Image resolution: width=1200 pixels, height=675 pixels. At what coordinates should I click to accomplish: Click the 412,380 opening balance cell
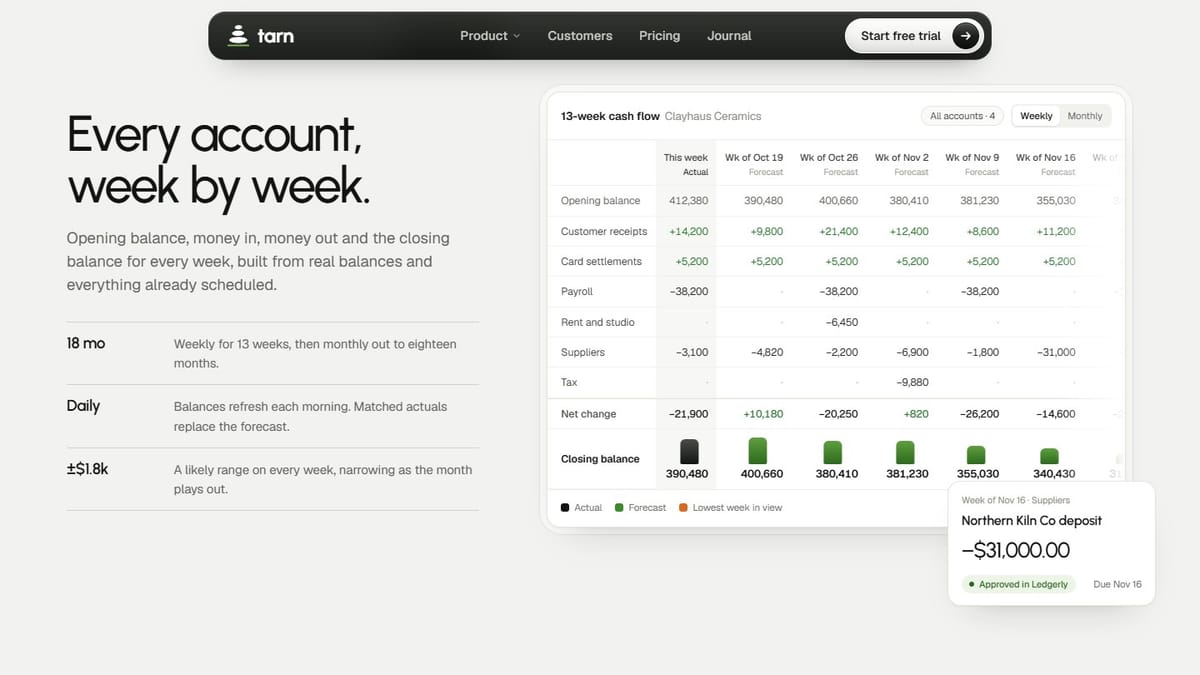pos(689,201)
